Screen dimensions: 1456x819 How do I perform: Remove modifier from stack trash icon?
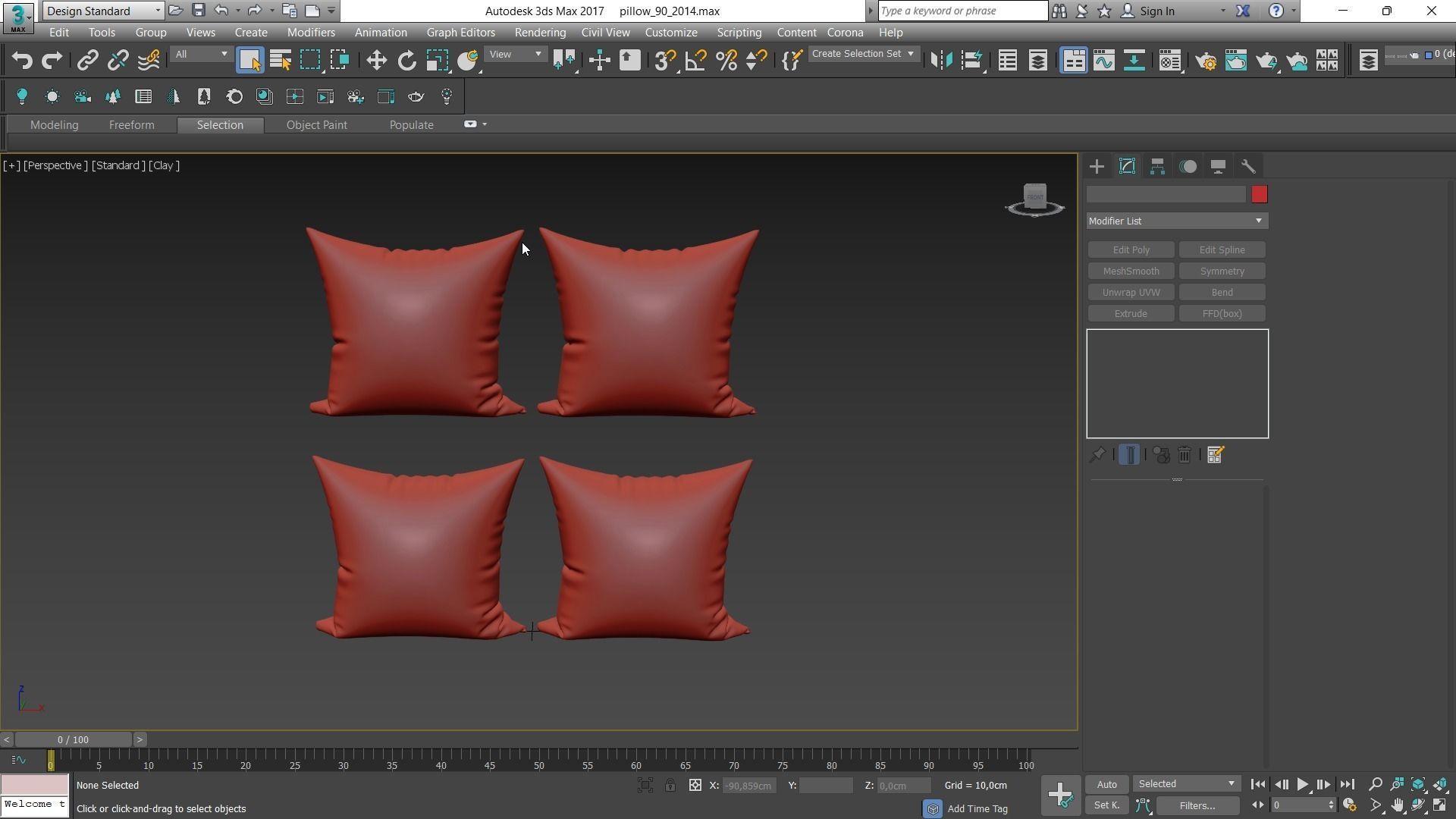(x=1185, y=455)
